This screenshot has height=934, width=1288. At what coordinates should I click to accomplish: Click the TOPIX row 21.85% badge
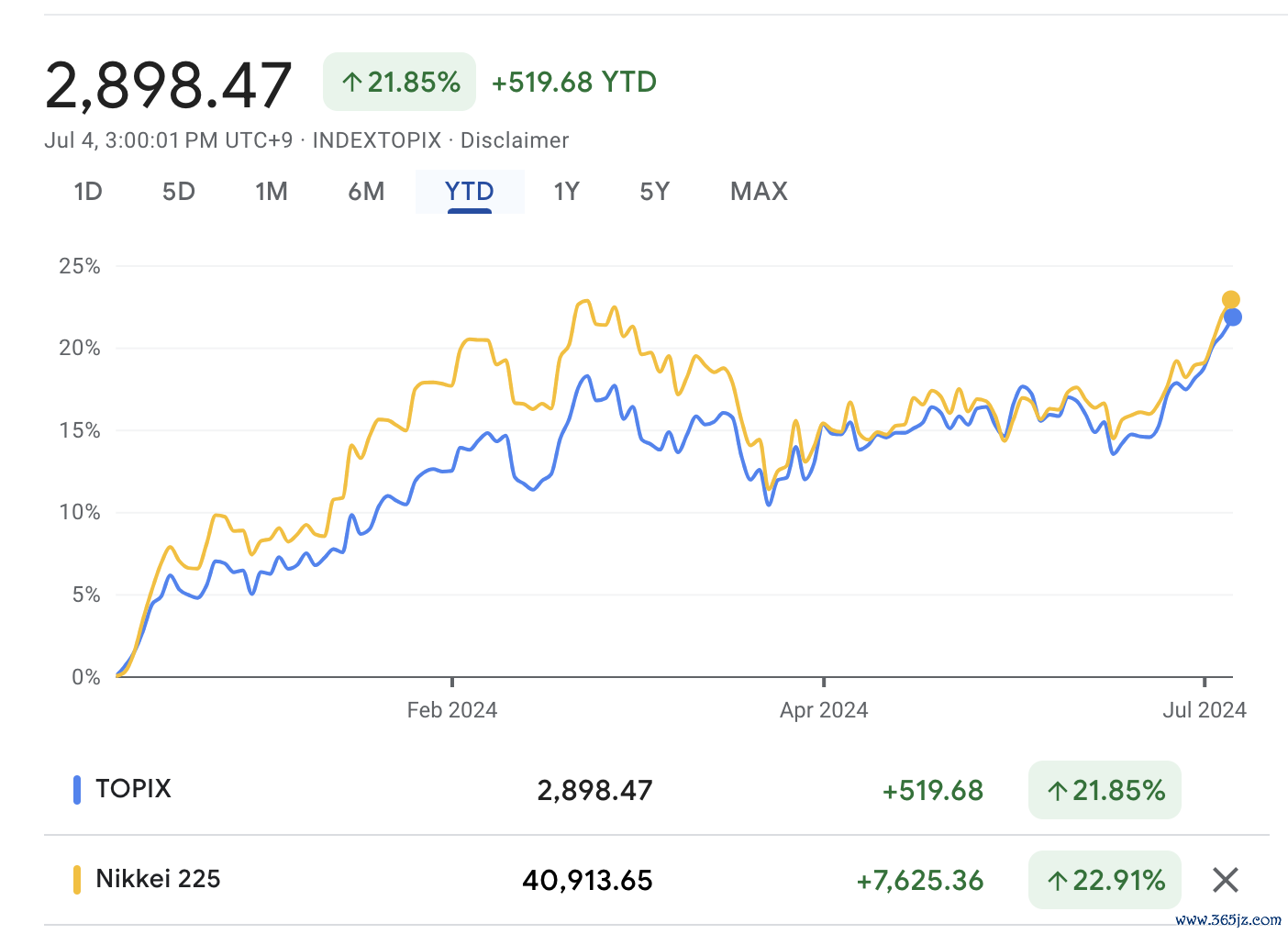(x=1105, y=790)
